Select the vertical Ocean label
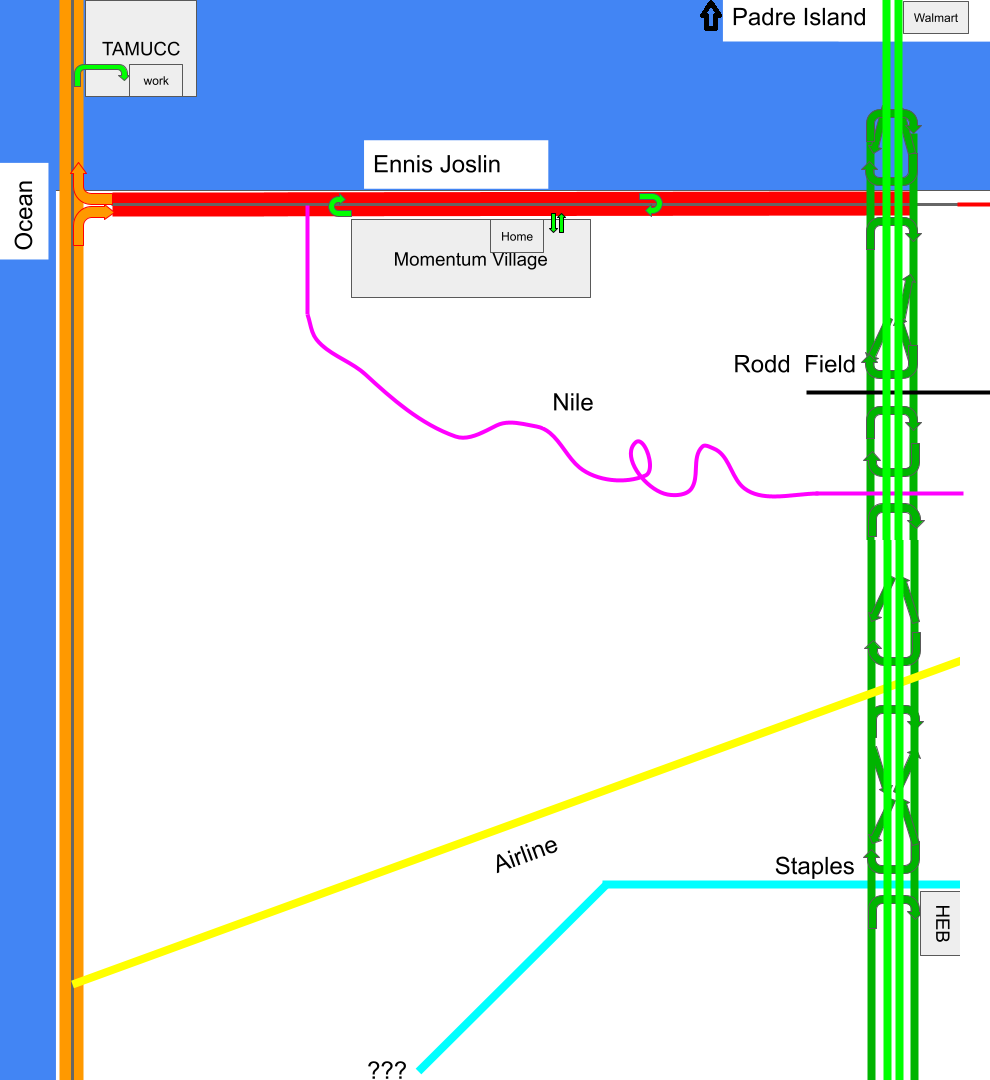The image size is (990, 1080). click(24, 214)
